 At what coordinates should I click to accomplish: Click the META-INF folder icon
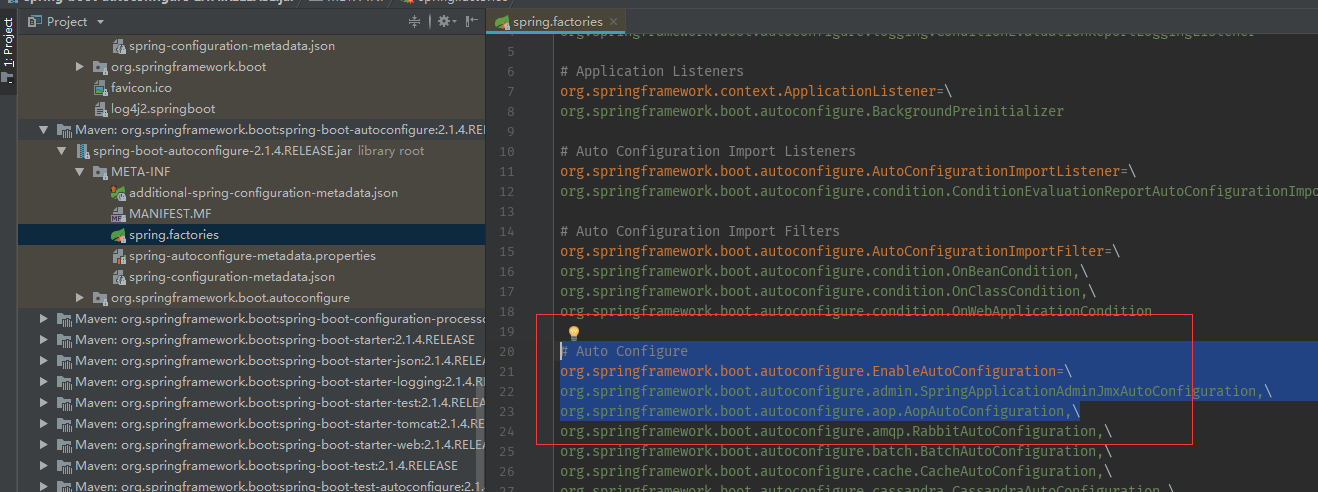coord(101,172)
